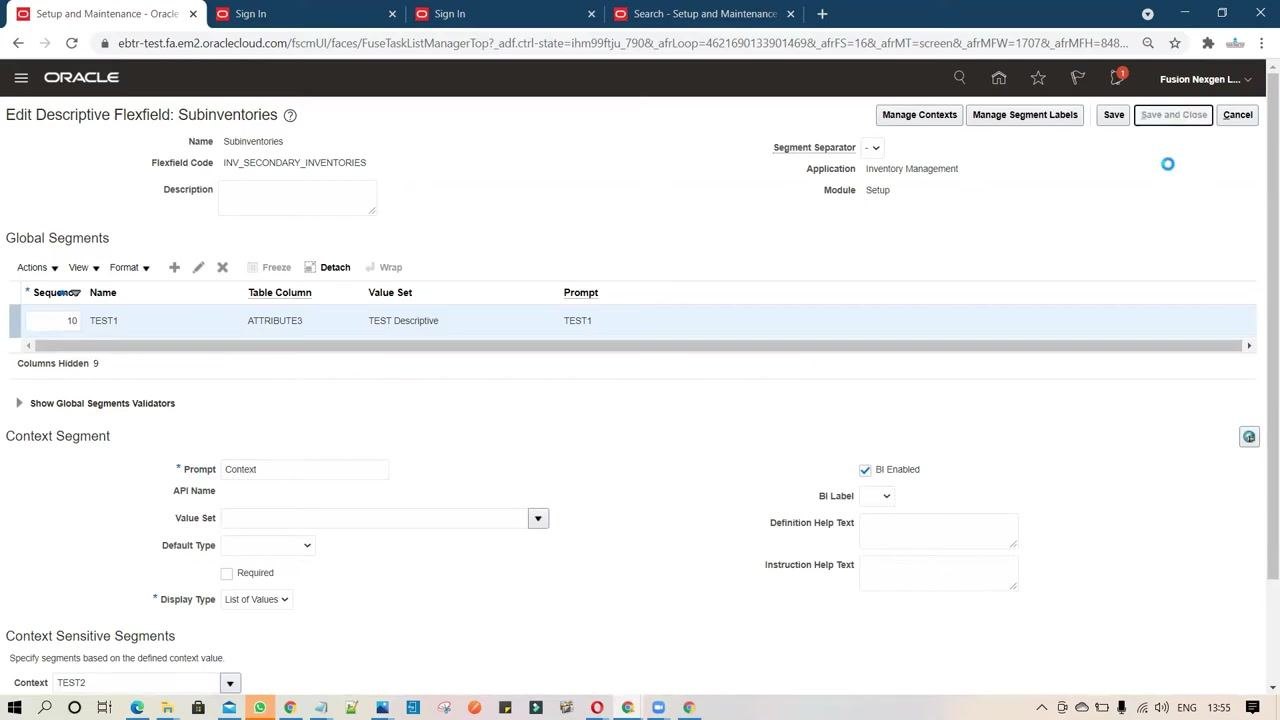Viewport: 1280px width, 720px height.
Task: Open the BI Label dropdown
Action: pyautogui.click(x=875, y=496)
